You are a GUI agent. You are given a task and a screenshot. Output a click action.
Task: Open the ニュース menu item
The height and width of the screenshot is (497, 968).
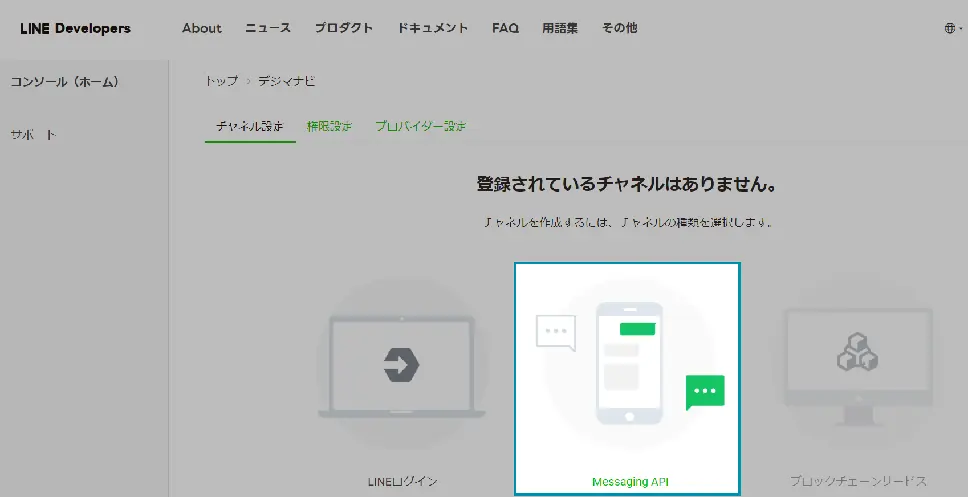[x=268, y=28]
